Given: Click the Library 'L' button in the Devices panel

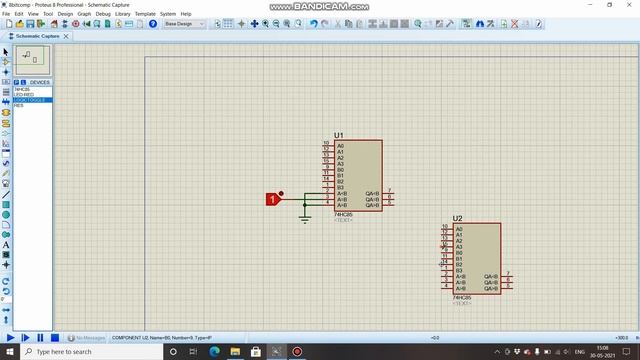Looking at the screenshot, I should point(23,82).
